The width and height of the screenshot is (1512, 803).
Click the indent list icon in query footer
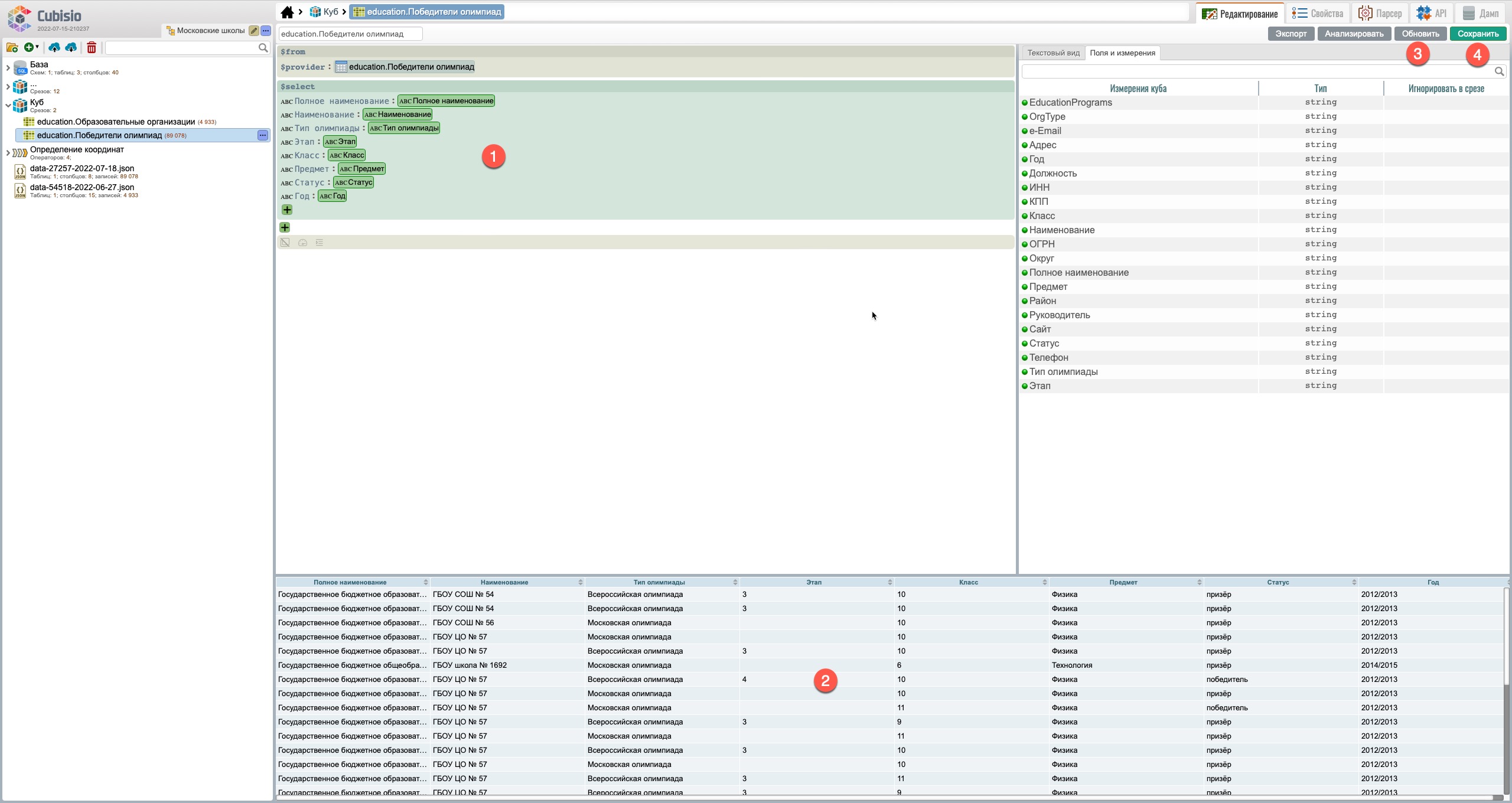(320, 243)
